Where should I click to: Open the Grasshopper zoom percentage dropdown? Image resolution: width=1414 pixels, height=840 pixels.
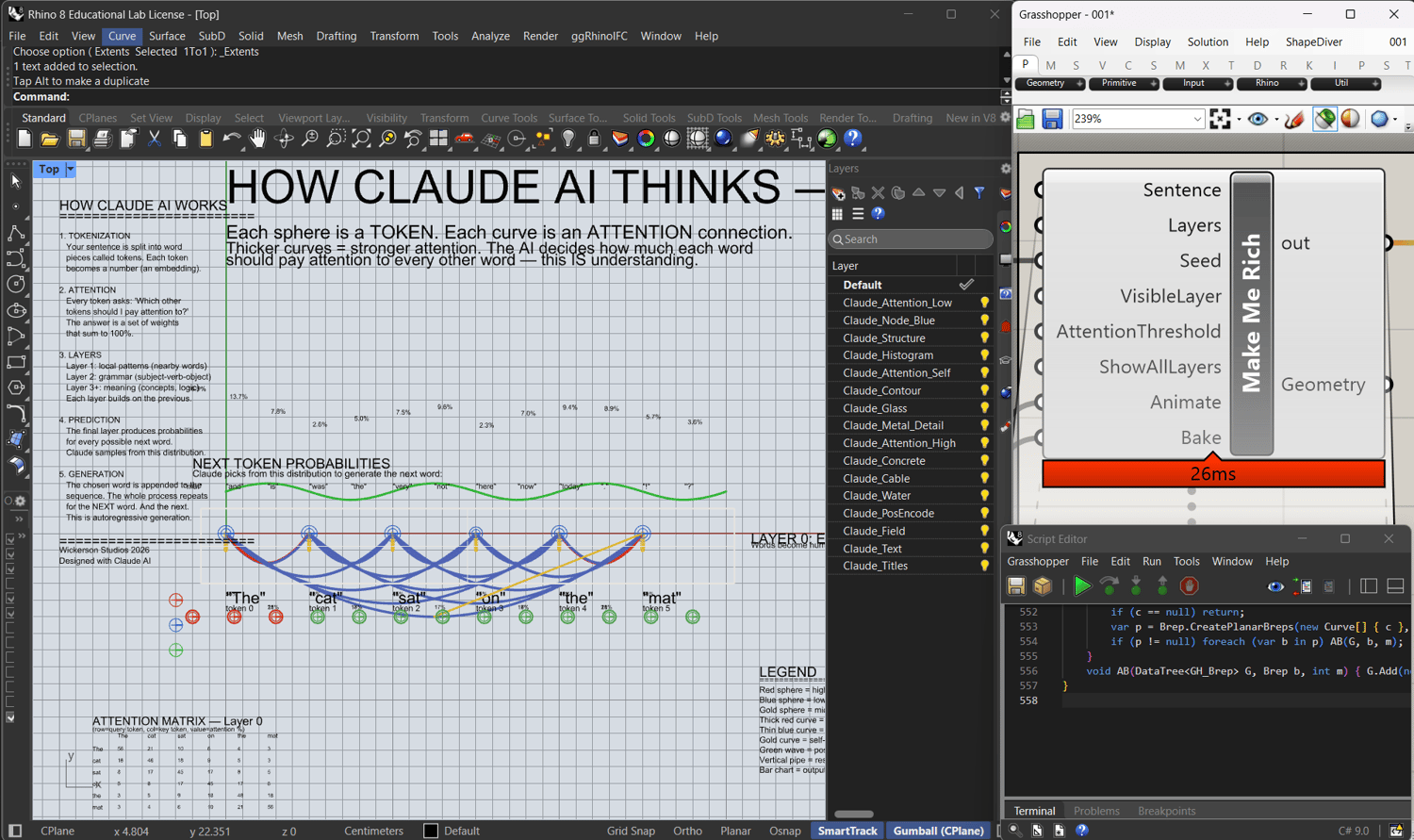(1197, 120)
